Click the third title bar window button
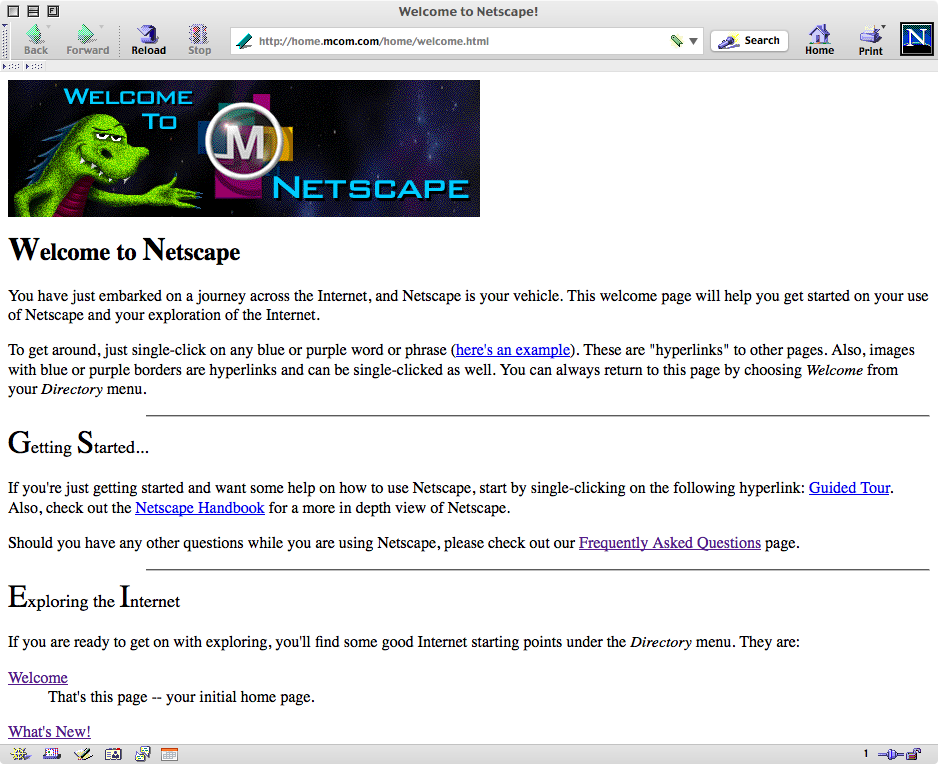 (x=53, y=11)
